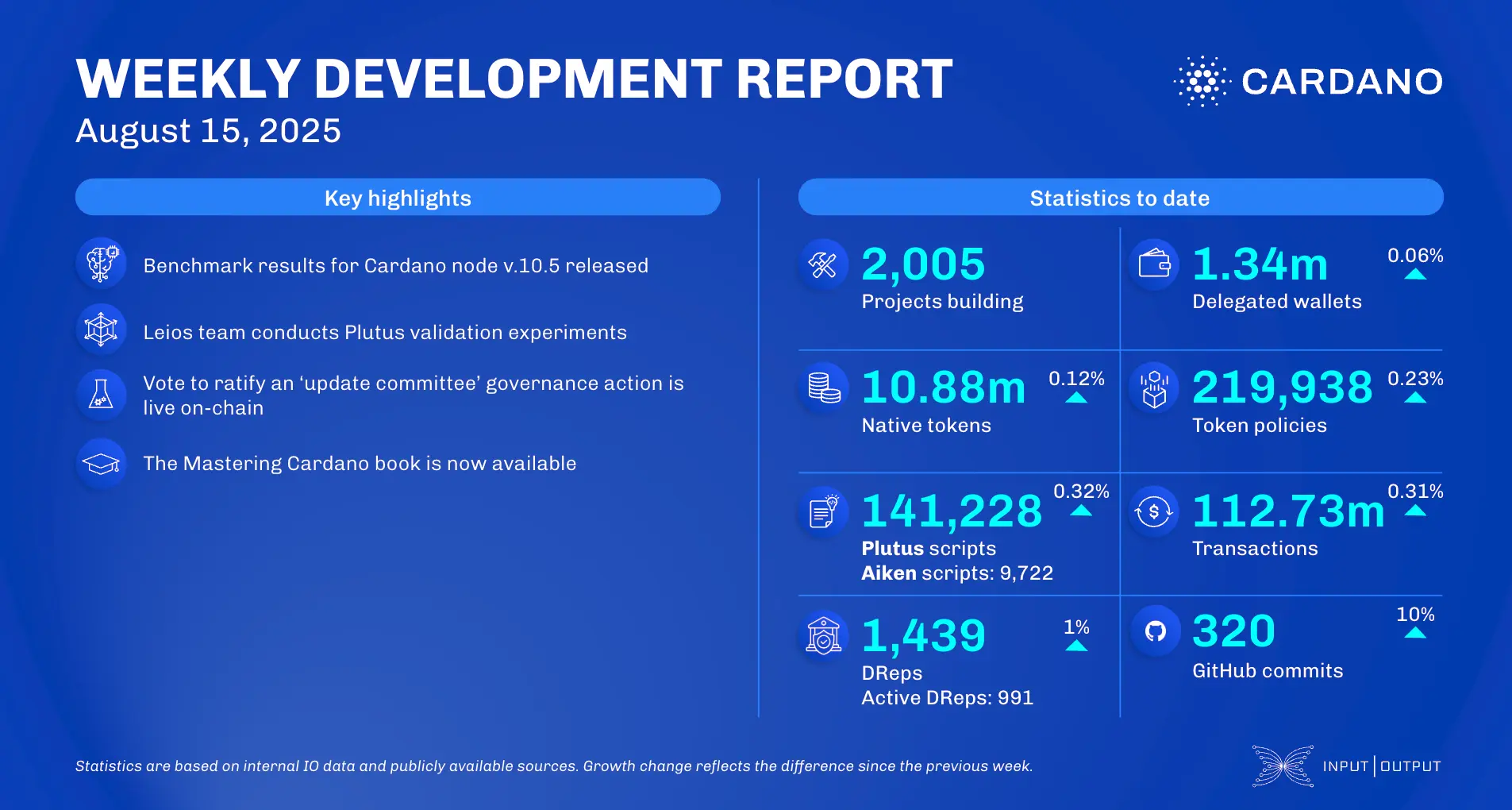Click the Cardano logo in the top right
The height and width of the screenshot is (810, 1512).
click(1306, 81)
